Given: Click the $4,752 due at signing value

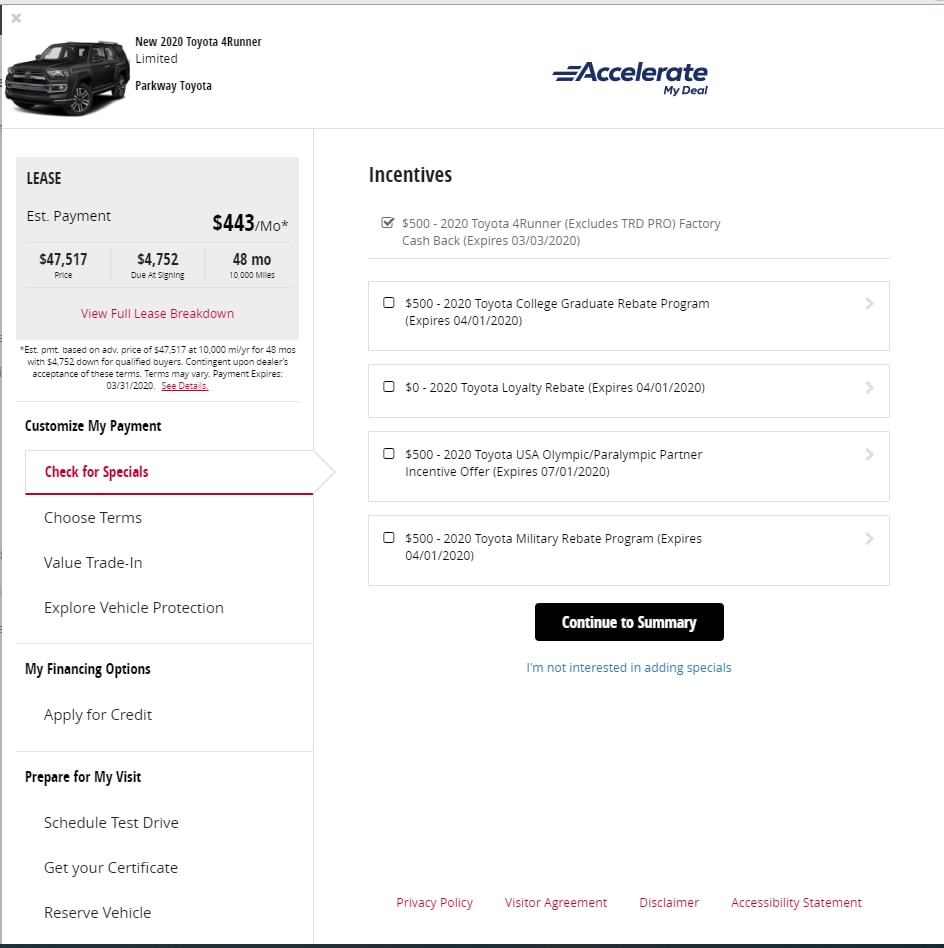Looking at the screenshot, I should click(158, 260).
